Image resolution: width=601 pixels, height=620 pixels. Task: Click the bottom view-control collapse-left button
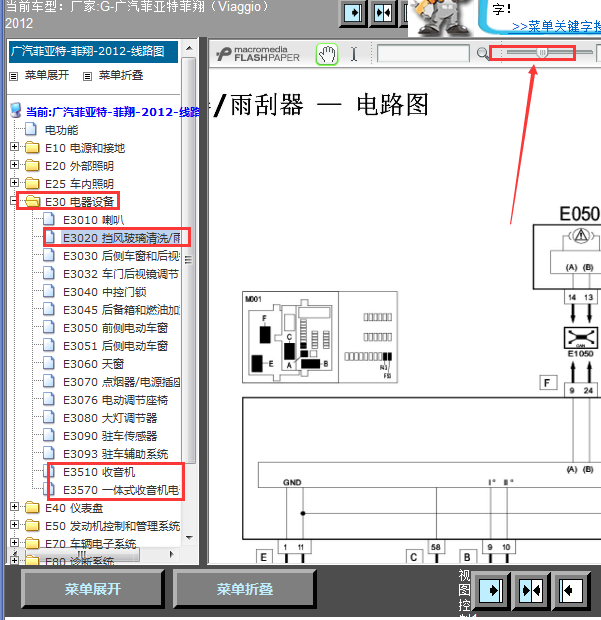pos(571,591)
